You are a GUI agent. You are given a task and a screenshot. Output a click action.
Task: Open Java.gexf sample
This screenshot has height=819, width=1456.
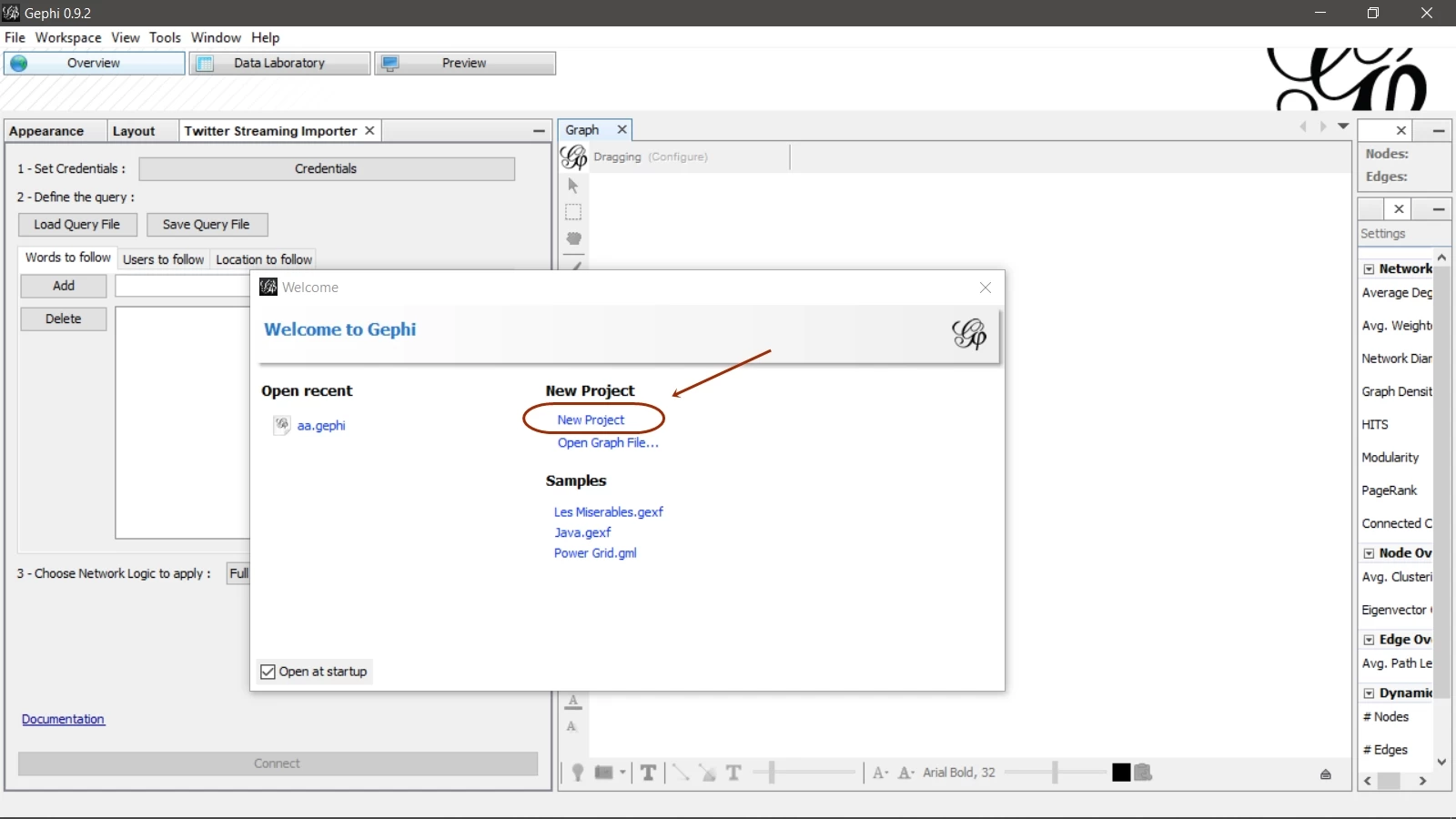(582, 532)
